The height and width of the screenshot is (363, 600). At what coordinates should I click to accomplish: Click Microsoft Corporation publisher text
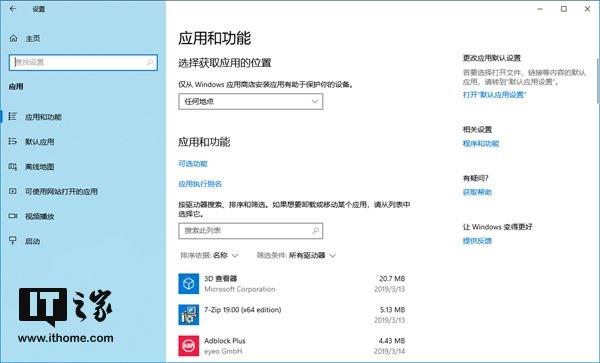240,289
